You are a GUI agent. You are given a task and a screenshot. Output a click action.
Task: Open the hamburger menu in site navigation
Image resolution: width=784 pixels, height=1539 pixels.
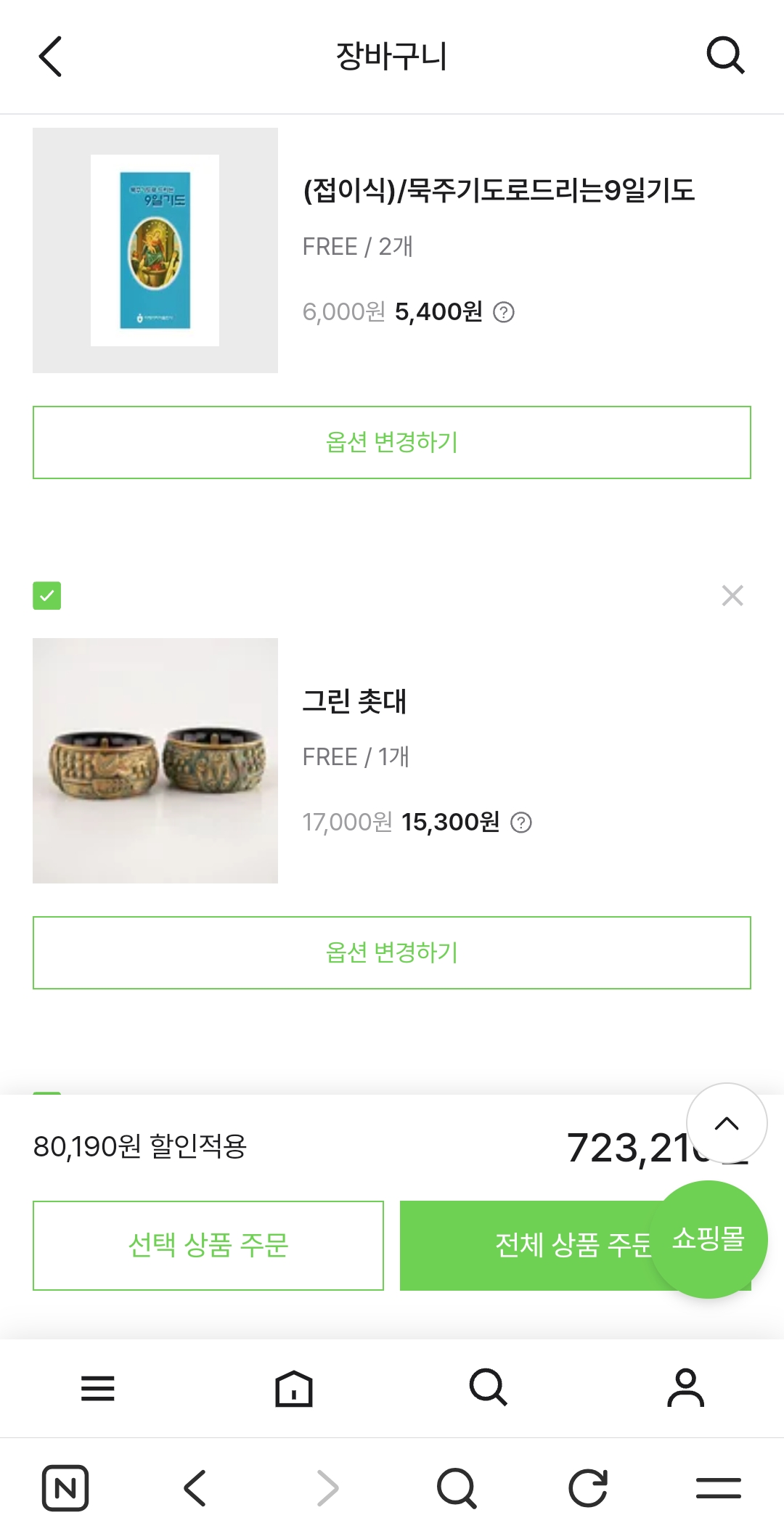pyautogui.click(x=98, y=1388)
